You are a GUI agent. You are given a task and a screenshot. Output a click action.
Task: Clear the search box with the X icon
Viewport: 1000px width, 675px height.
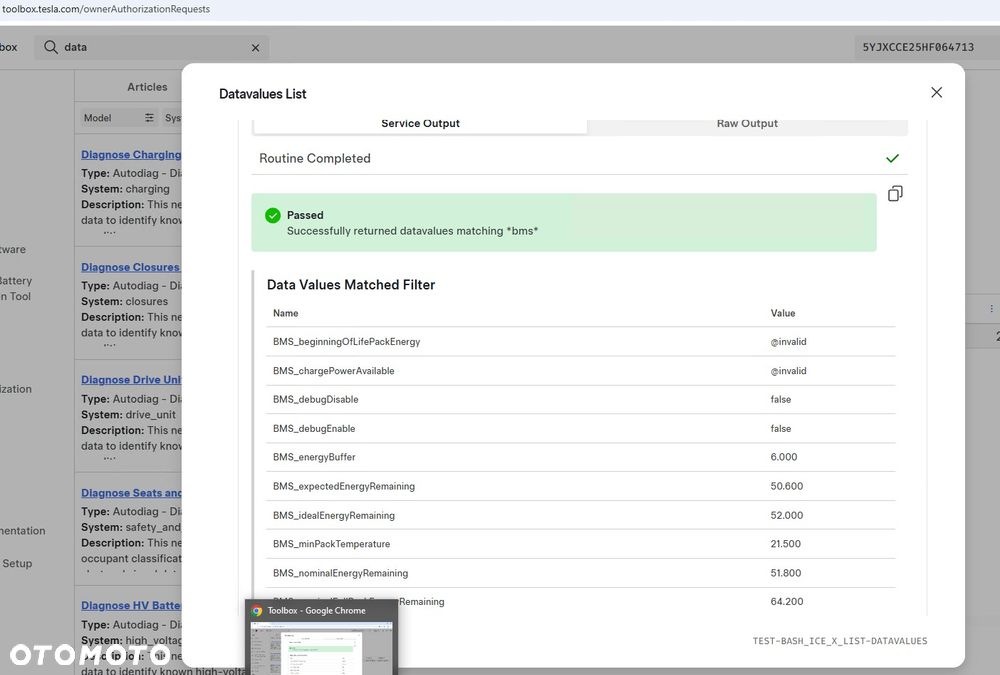pos(256,48)
